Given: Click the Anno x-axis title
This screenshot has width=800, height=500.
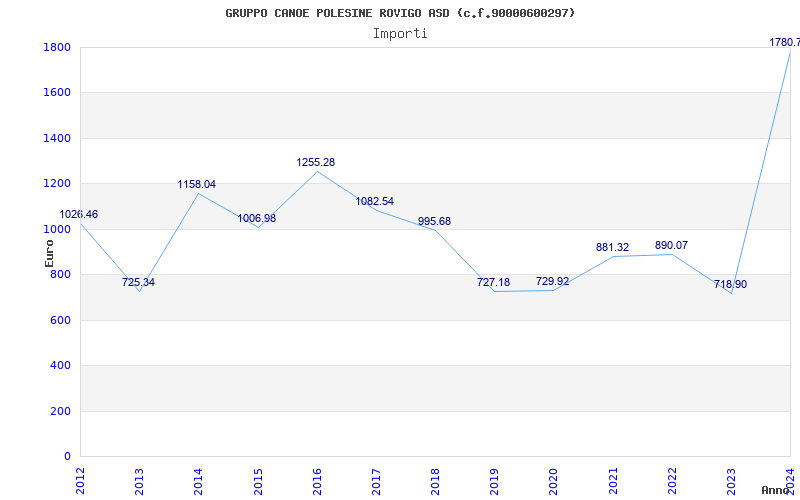Looking at the screenshot, I should click(x=776, y=490).
